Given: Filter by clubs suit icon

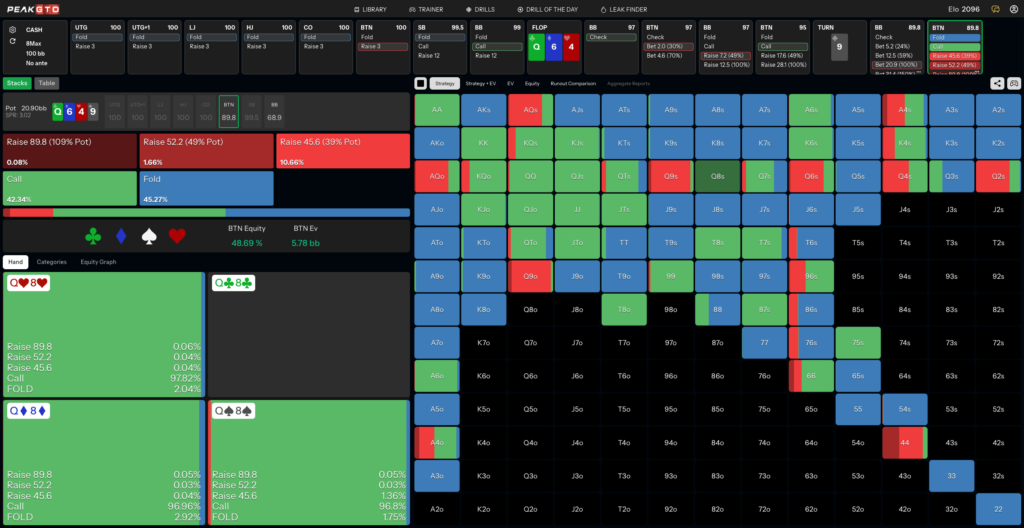Looking at the screenshot, I should click(x=93, y=237).
